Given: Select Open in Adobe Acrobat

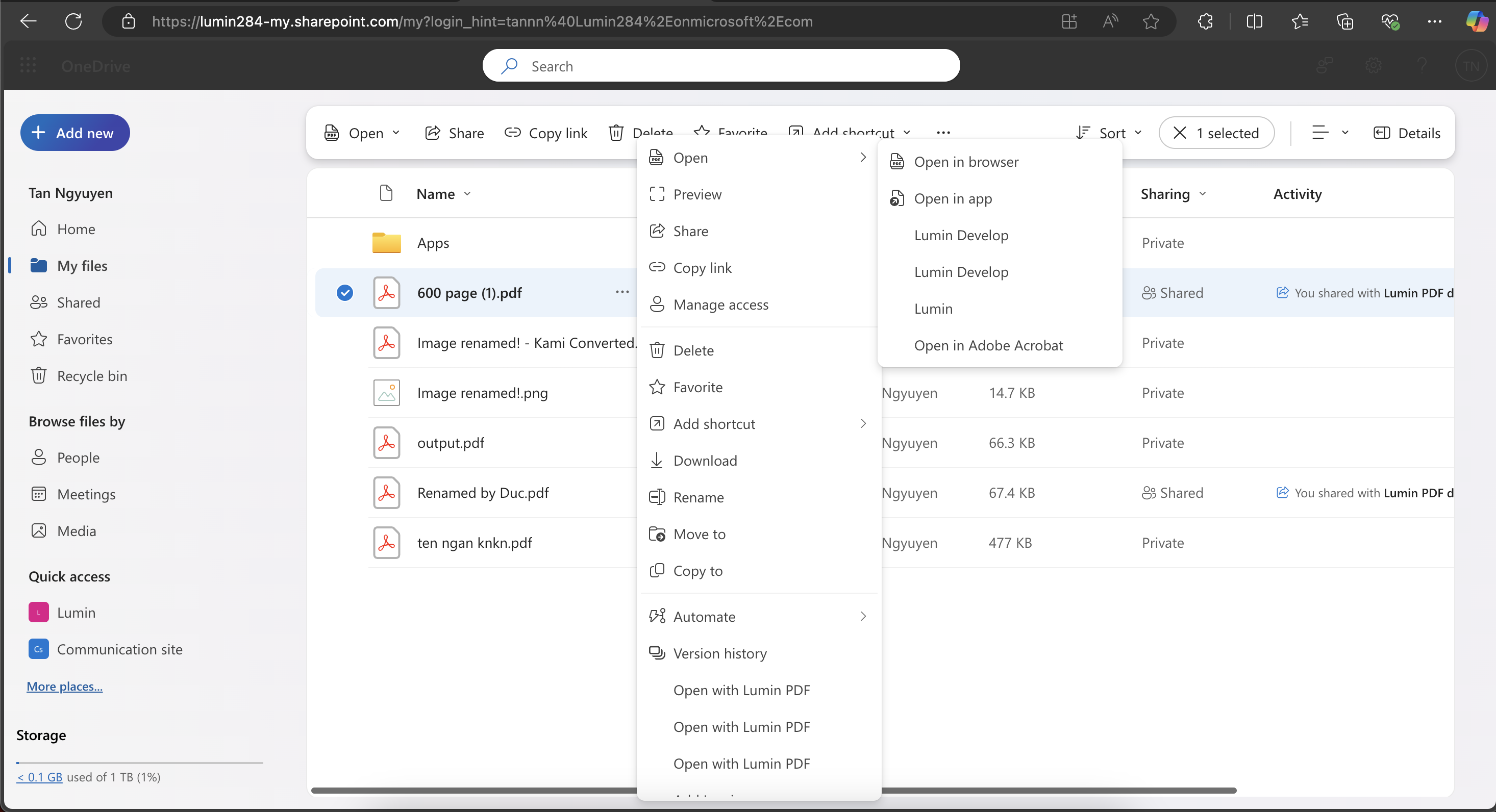Looking at the screenshot, I should pyautogui.click(x=1000, y=345).
